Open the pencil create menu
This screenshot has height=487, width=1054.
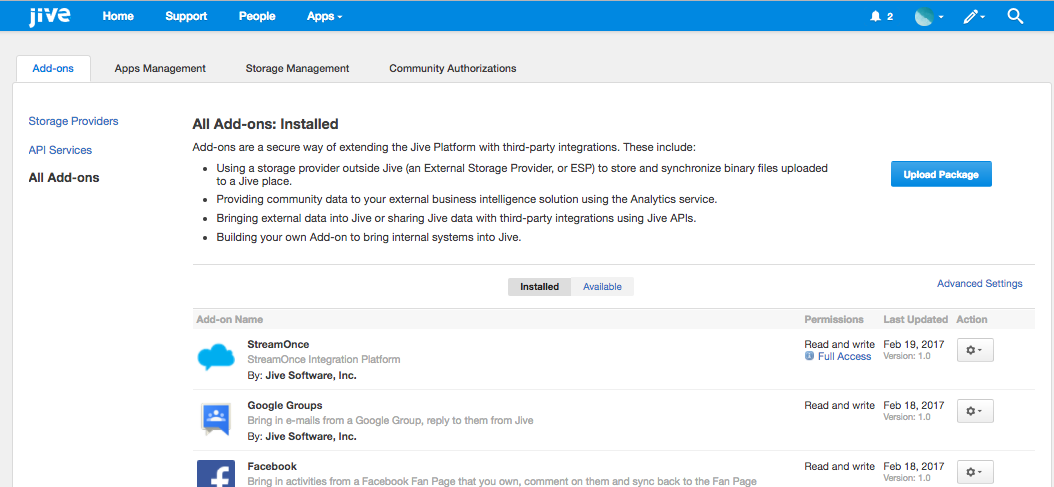click(x=973, y=16)
